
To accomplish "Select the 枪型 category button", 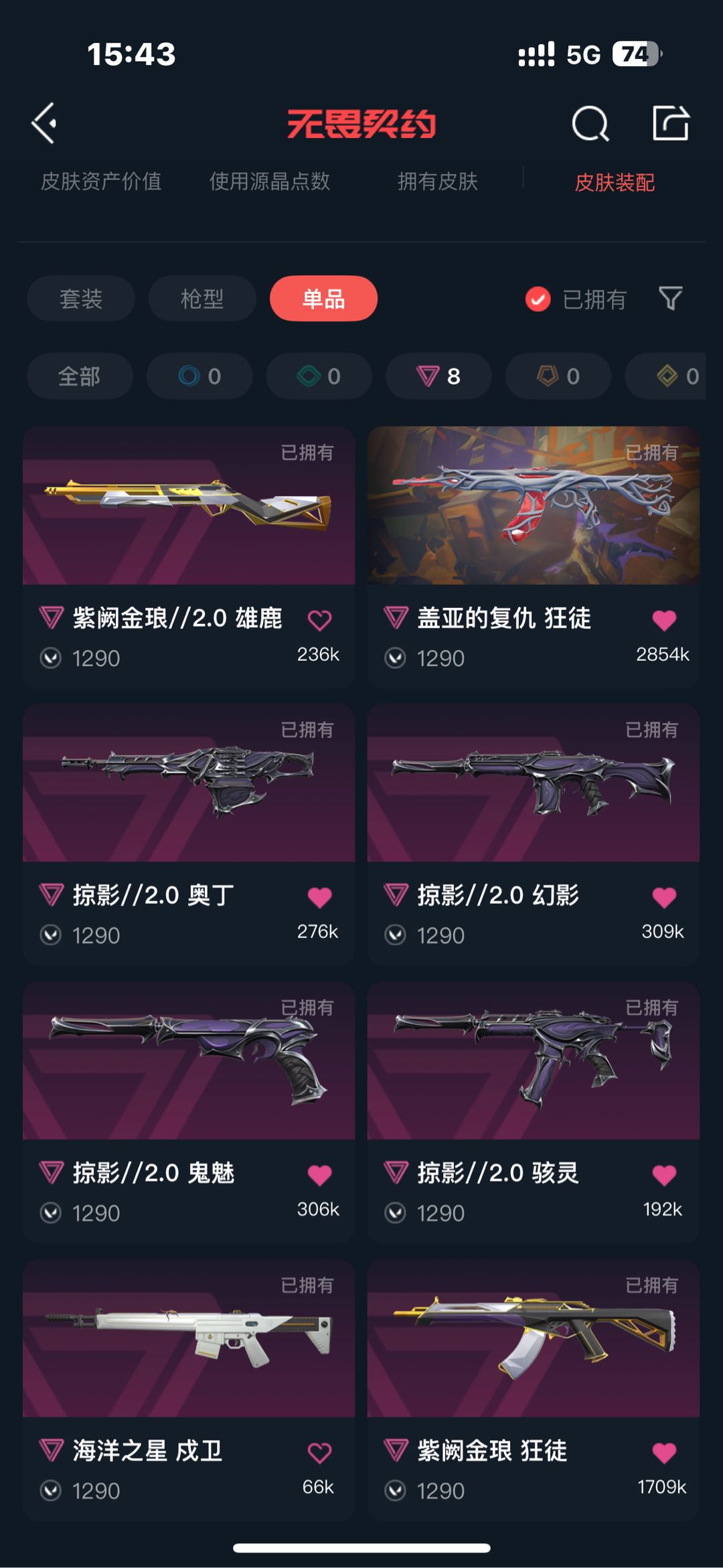I will tap(202, 299).
